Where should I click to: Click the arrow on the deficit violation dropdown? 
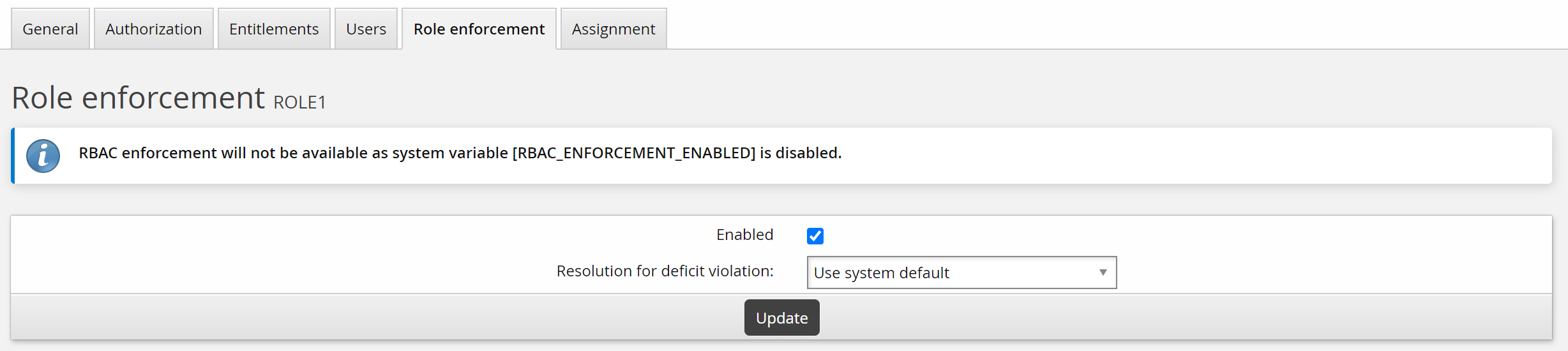coord(1103,273)
